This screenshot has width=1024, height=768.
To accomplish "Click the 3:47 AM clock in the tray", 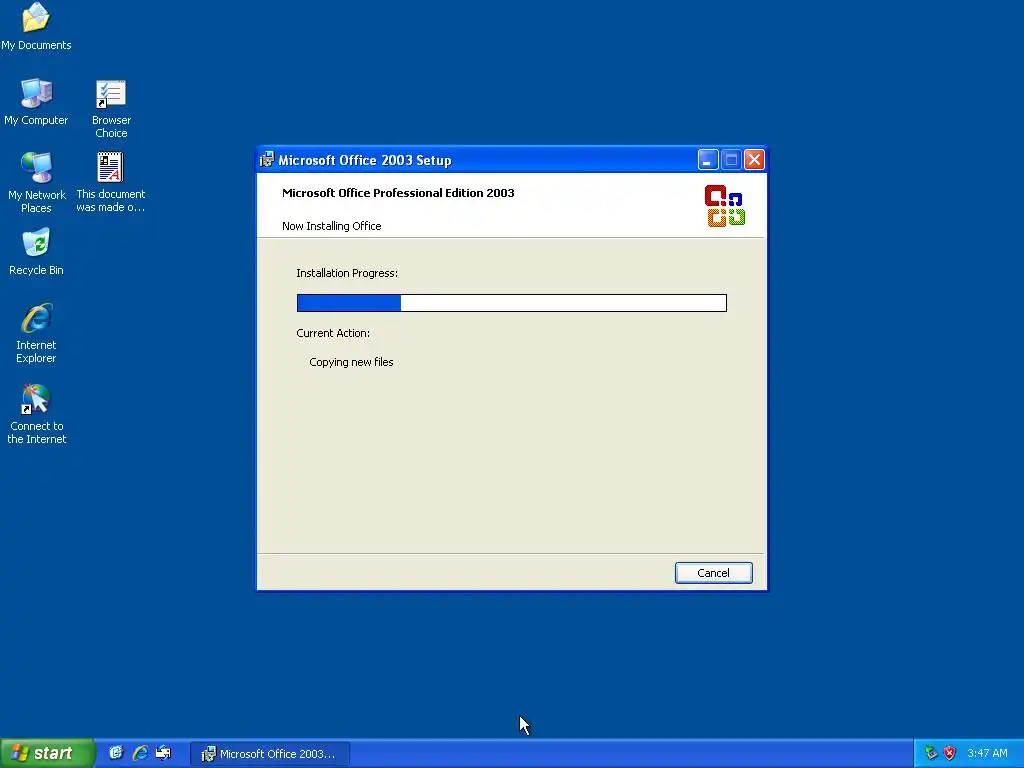I will 987,753.
